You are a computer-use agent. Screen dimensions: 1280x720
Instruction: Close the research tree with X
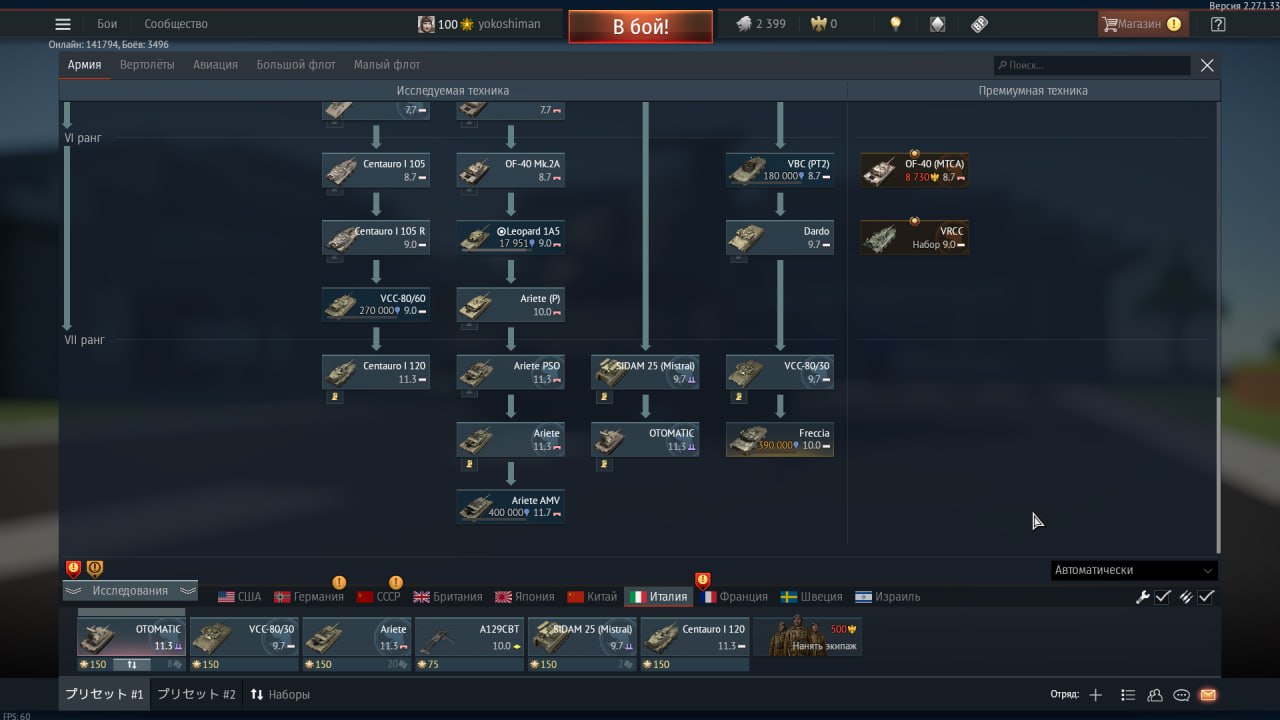coord(1207,65)
